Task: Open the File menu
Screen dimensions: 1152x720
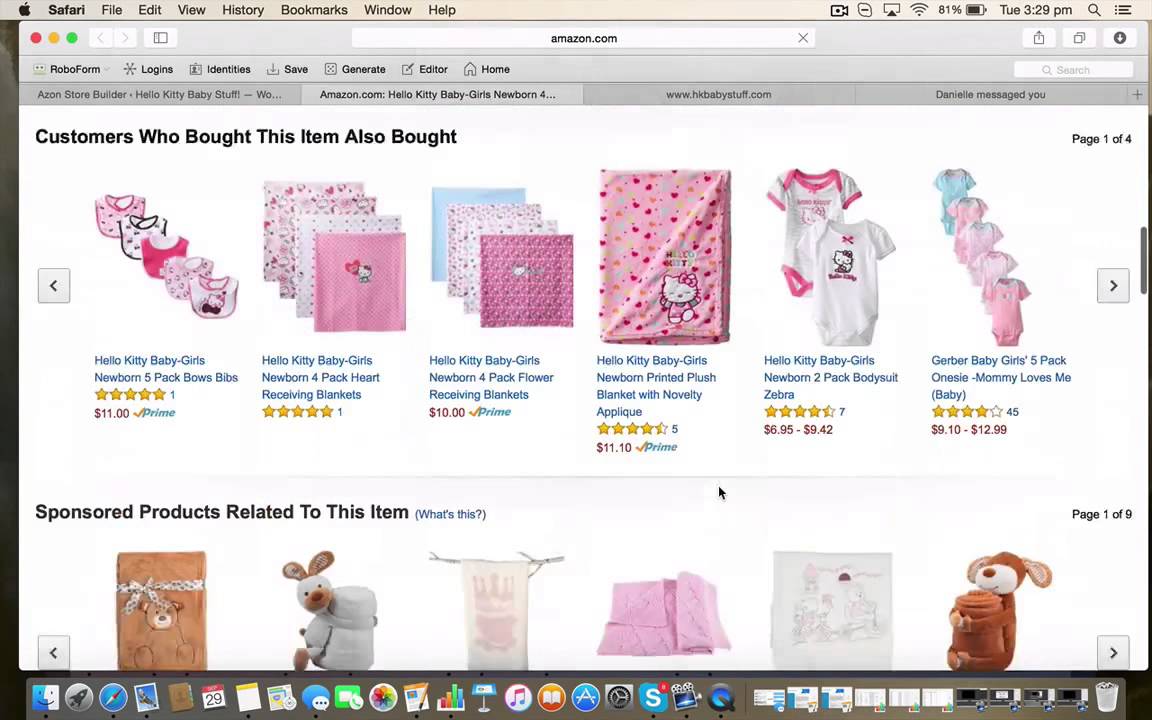Action: click(x=112, y=10)
